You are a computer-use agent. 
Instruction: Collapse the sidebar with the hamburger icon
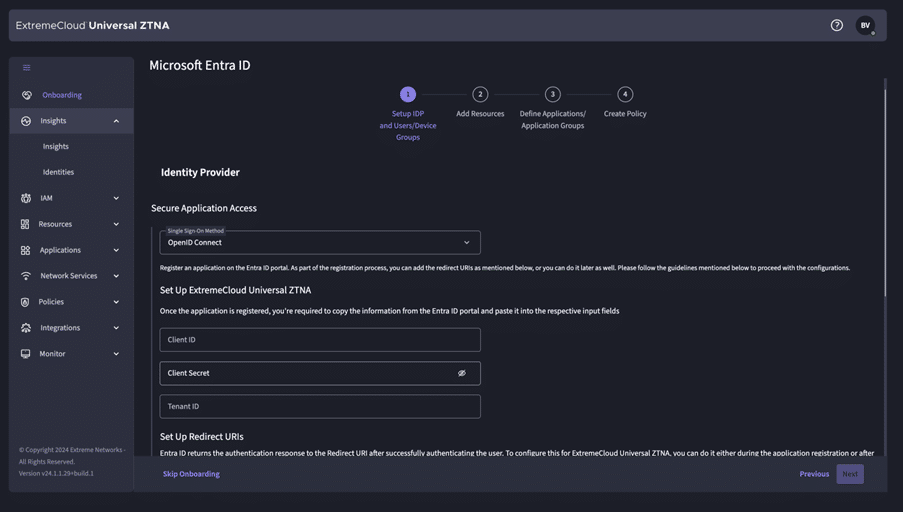(x=27, y=68)
